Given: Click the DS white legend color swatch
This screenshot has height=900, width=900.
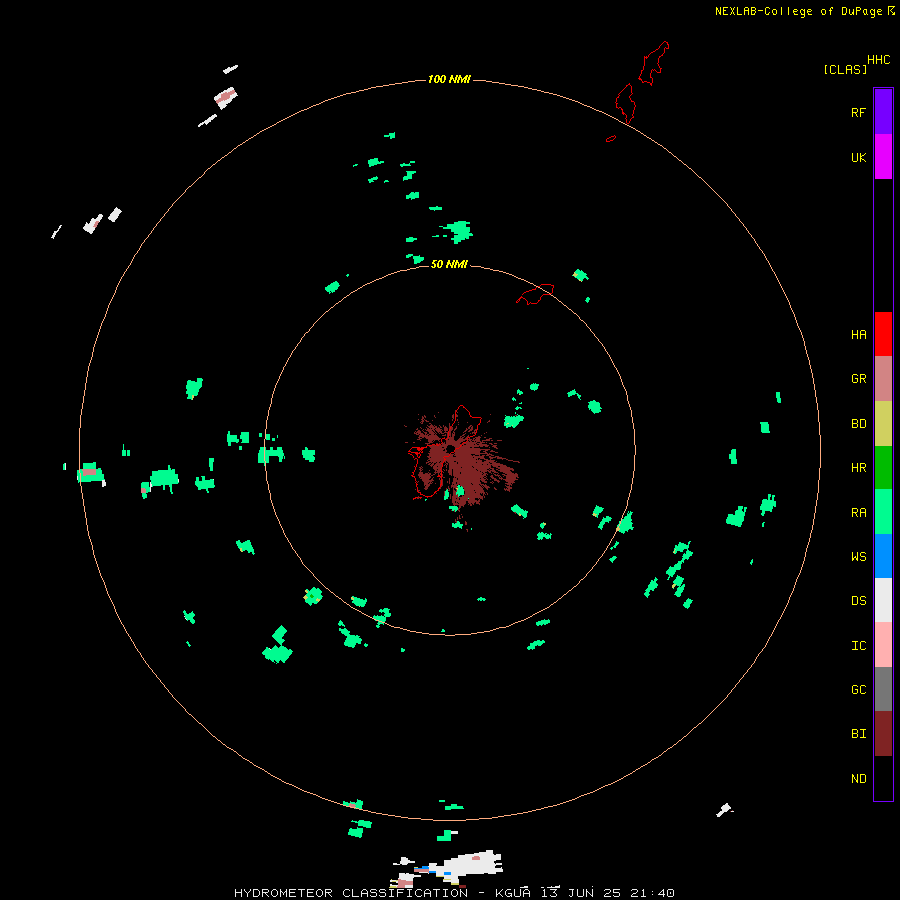Looking at the screenshot, I should (883, 600).
